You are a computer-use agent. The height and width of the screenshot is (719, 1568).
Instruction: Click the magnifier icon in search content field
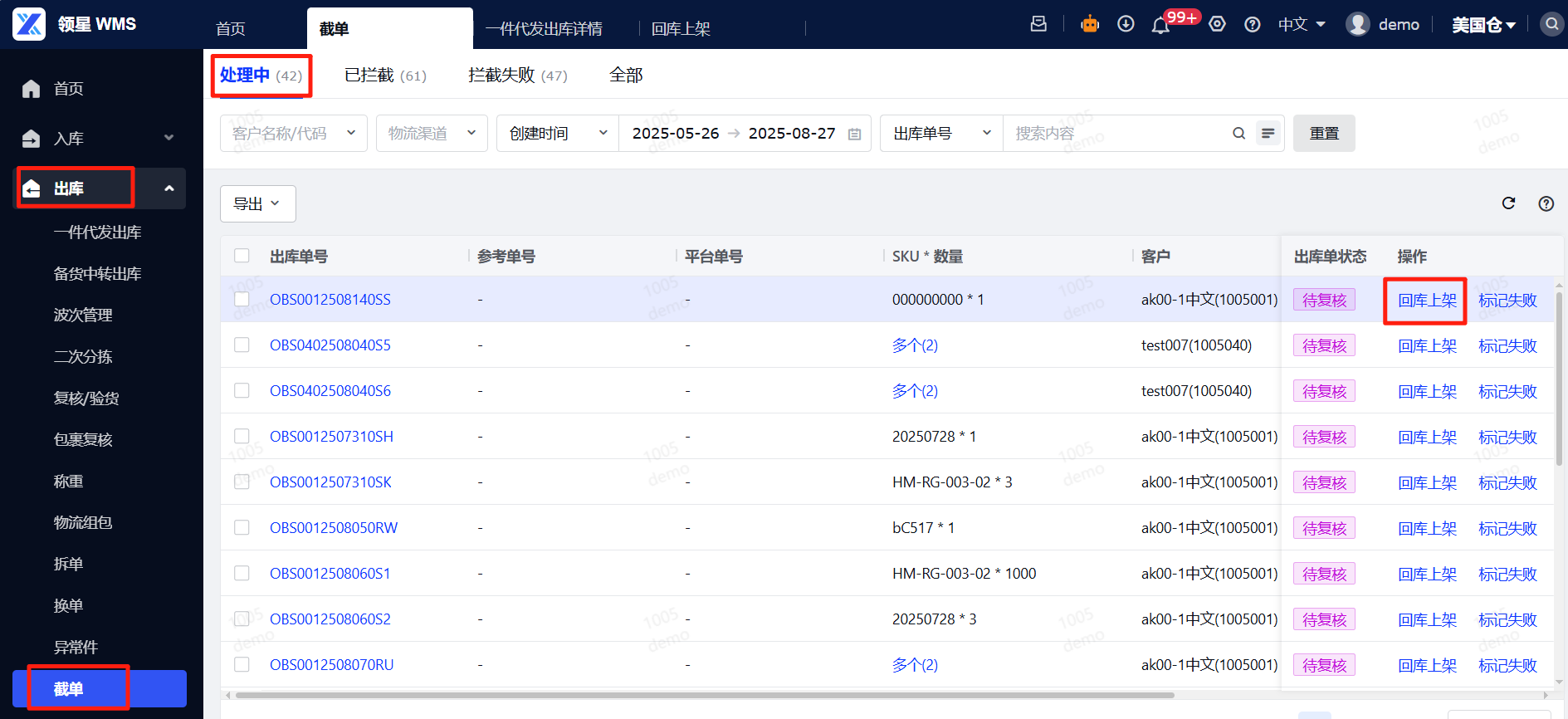coord(1238,133)
